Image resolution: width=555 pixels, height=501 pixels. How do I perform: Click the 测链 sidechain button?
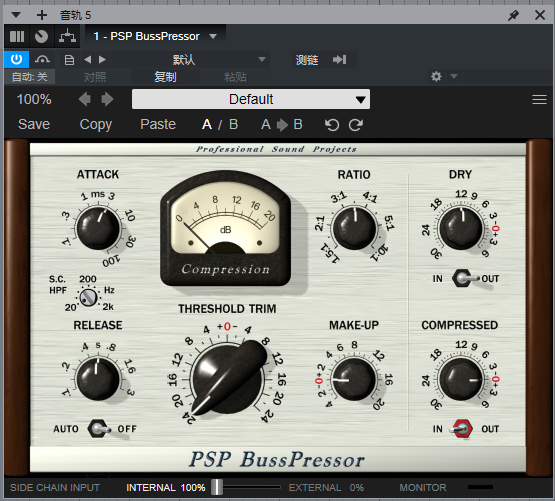(x=307, y=60)
